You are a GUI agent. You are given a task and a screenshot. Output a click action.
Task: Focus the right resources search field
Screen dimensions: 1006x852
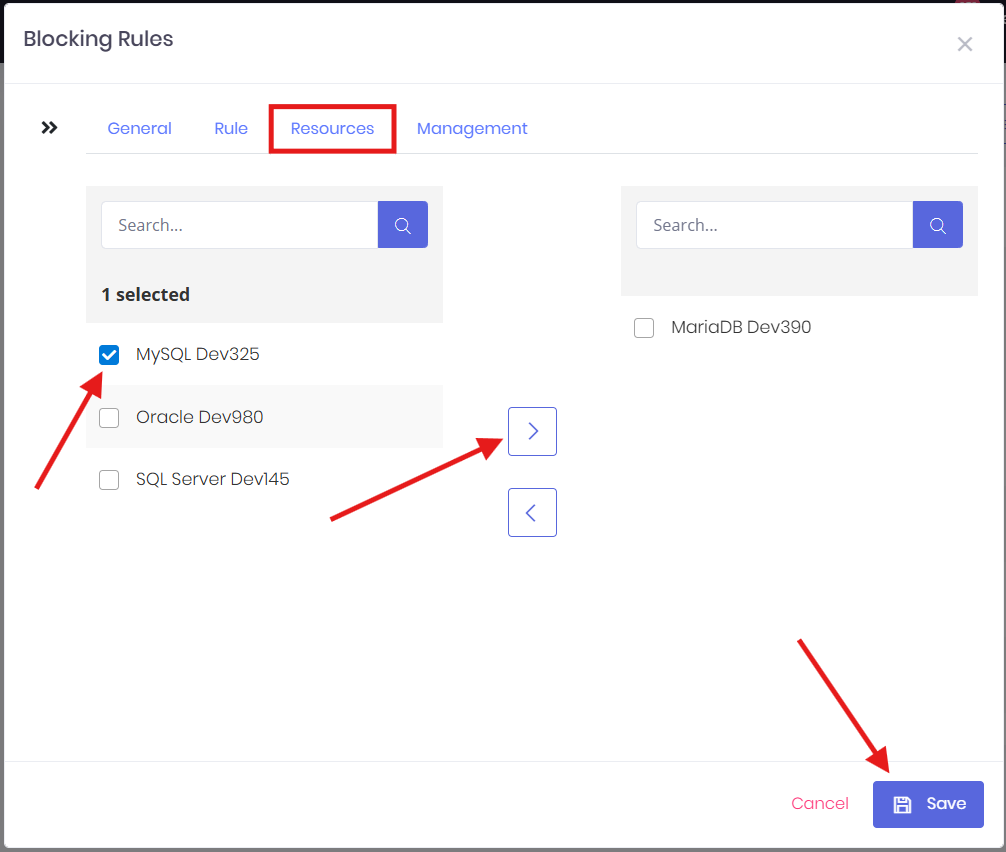point(774,225)
